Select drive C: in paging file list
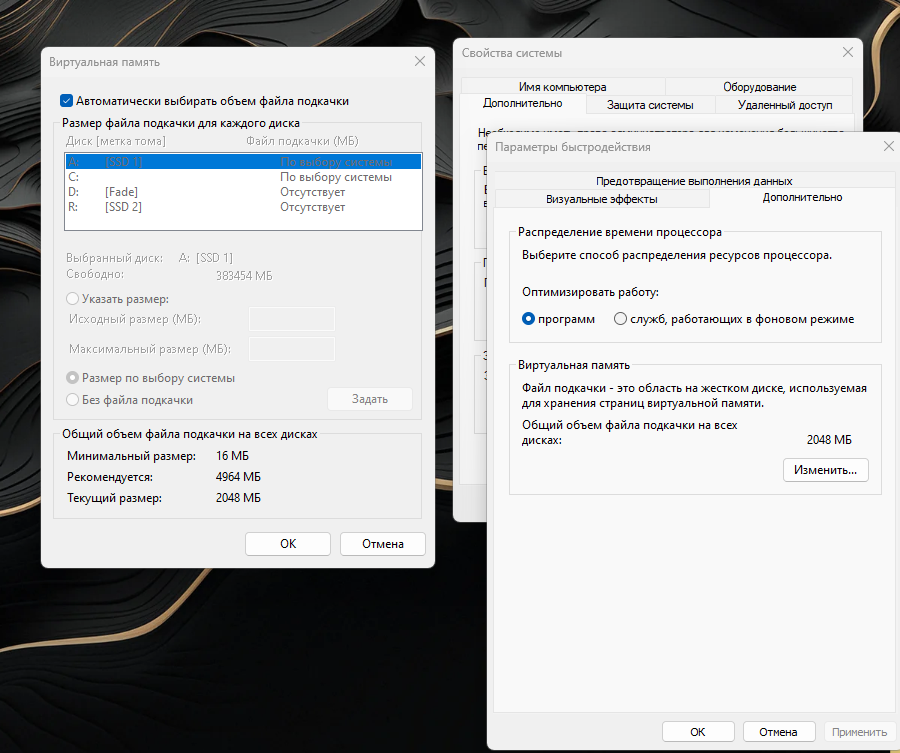 coord(243,177)
